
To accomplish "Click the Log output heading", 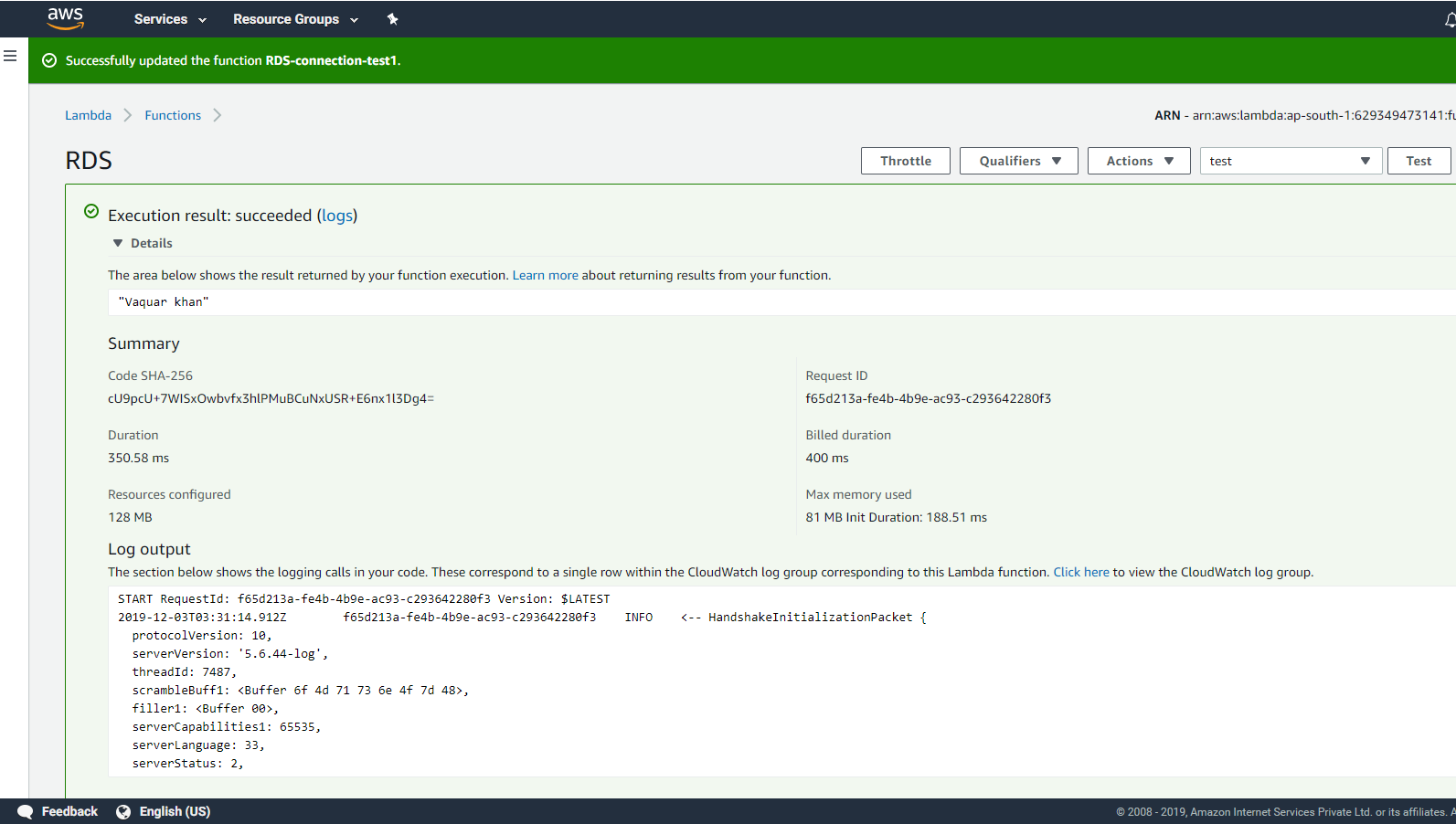I will click(x=149, y=549).
